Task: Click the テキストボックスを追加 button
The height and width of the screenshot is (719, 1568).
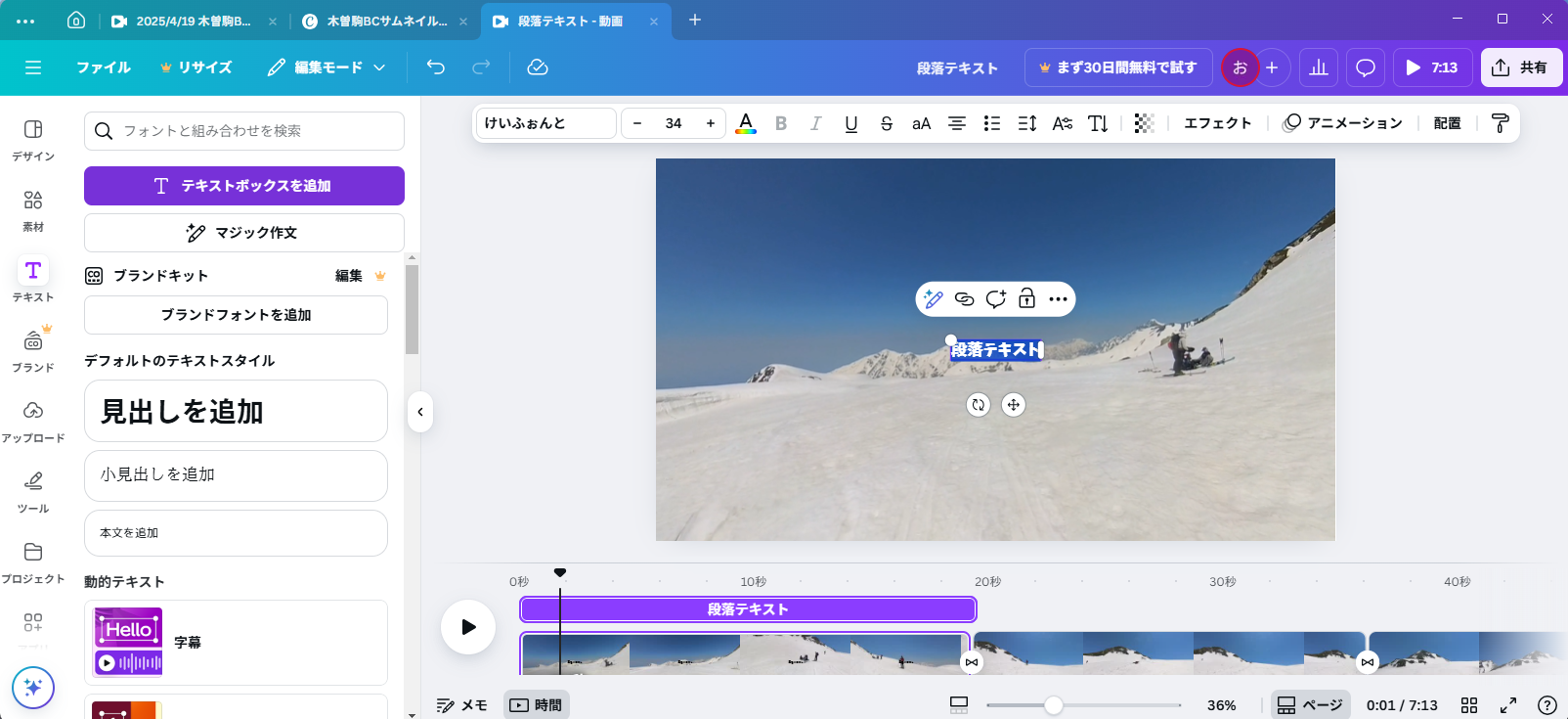Action: coord(244,186)
